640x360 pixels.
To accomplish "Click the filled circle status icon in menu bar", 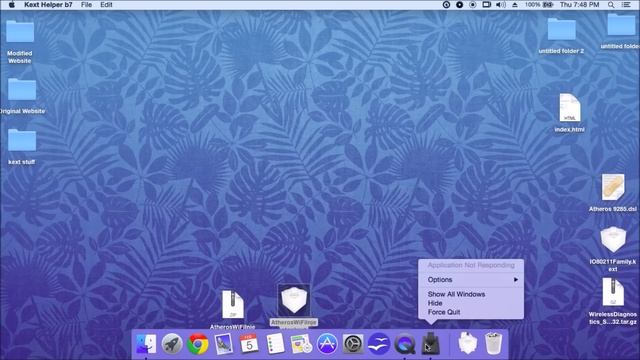I will 459,5.
